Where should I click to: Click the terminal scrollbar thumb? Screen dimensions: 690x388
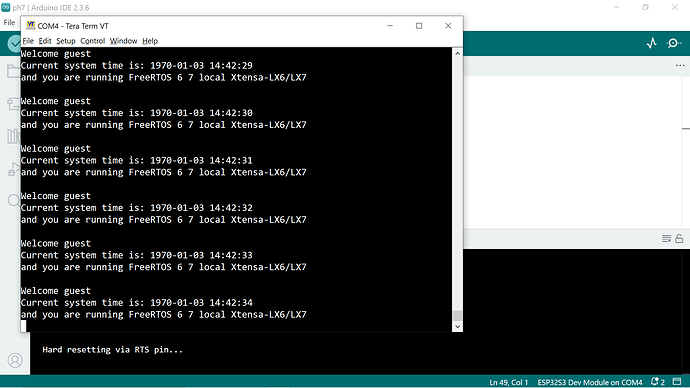coord(457,316)
